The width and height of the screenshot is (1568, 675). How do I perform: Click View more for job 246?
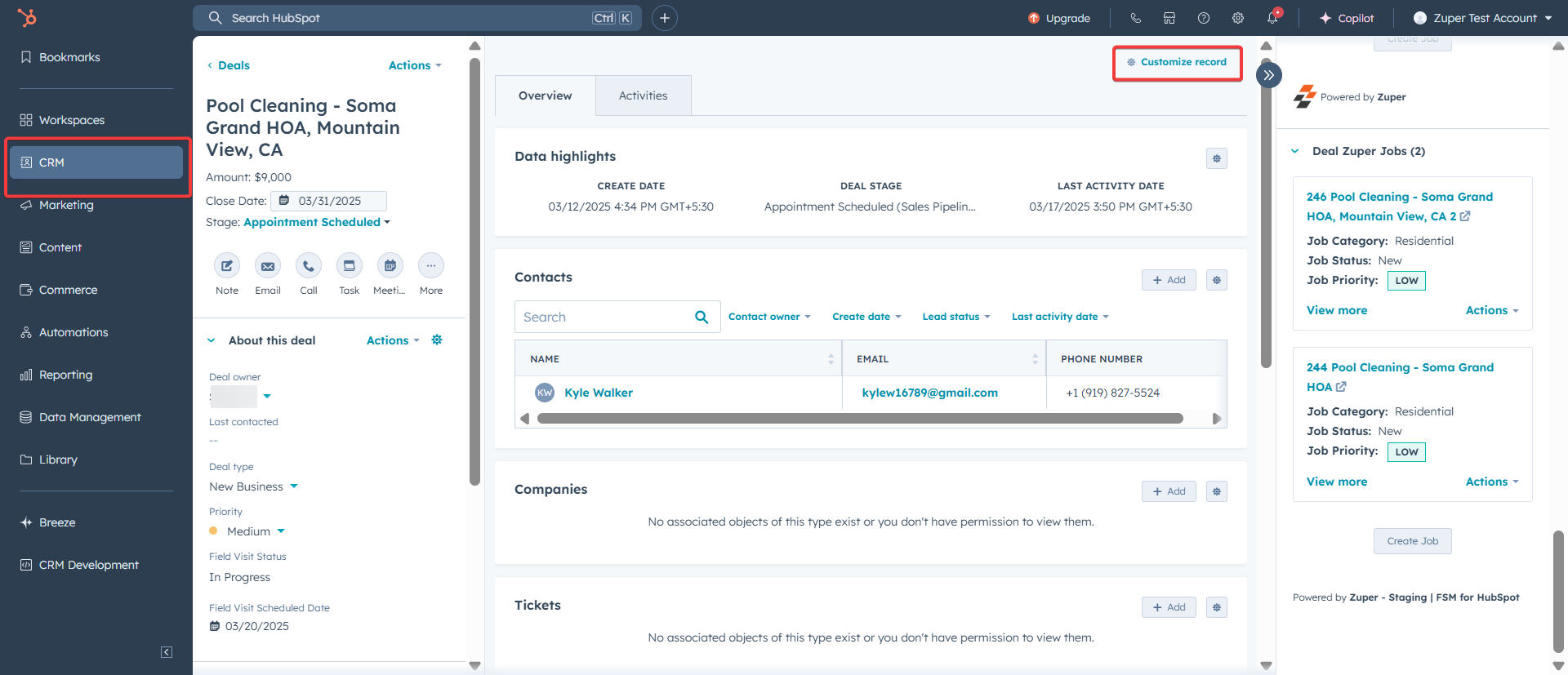point(1337,310)
